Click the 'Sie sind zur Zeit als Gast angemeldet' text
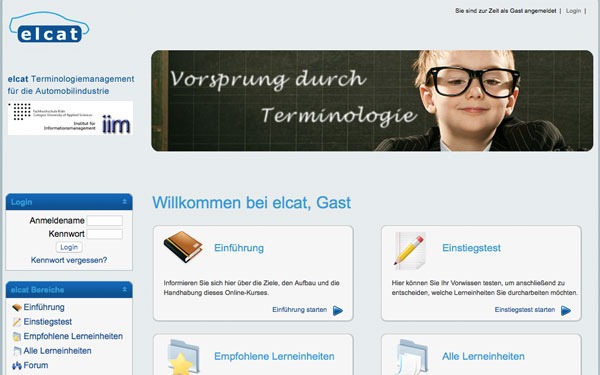This screenshot has width=600, height=375. click(x=505, y=11)
